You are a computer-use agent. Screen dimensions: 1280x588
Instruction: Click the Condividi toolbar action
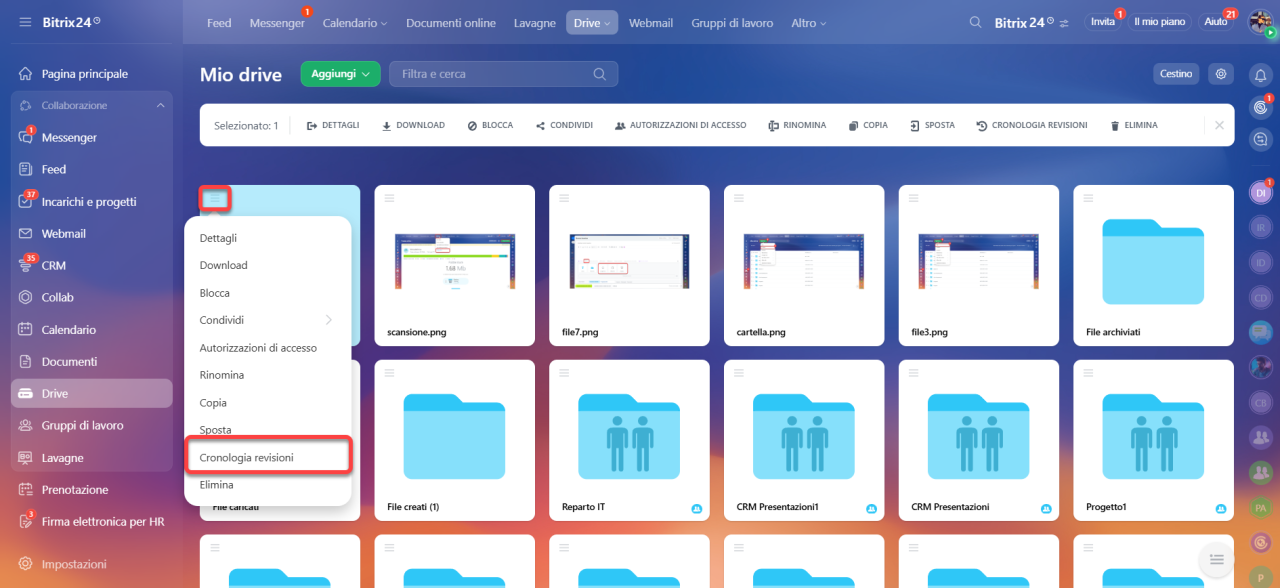(x=564, y=125)
